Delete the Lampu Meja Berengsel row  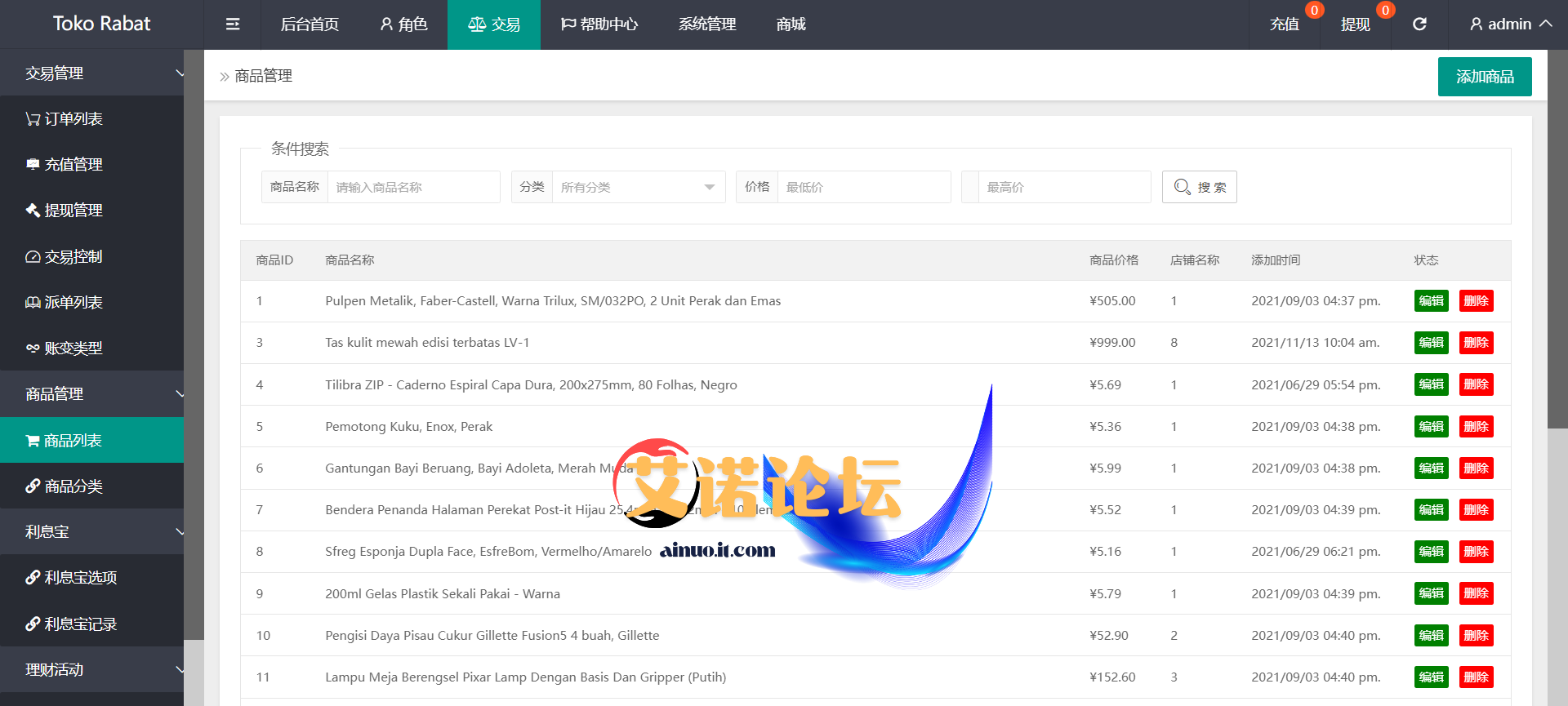pyautogui.click(x=1476, y=677)
